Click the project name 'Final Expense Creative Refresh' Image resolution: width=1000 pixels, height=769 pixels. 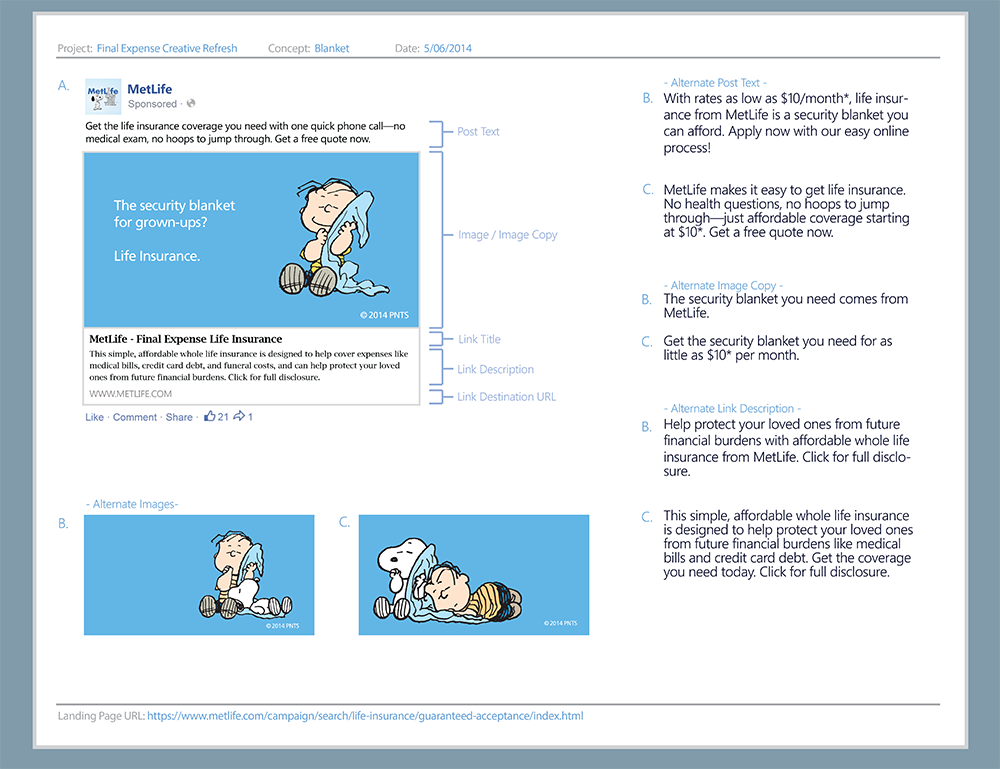pos(167,48)
